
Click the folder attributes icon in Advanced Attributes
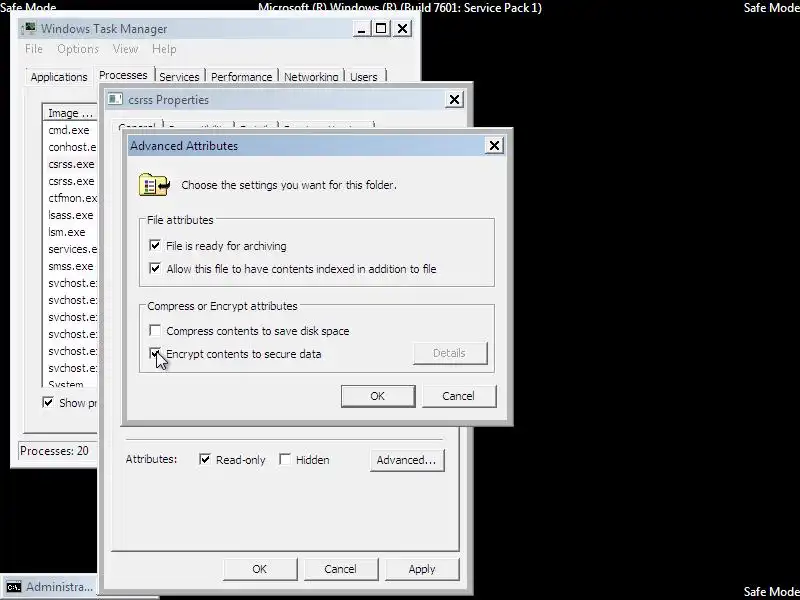[154, 185]
